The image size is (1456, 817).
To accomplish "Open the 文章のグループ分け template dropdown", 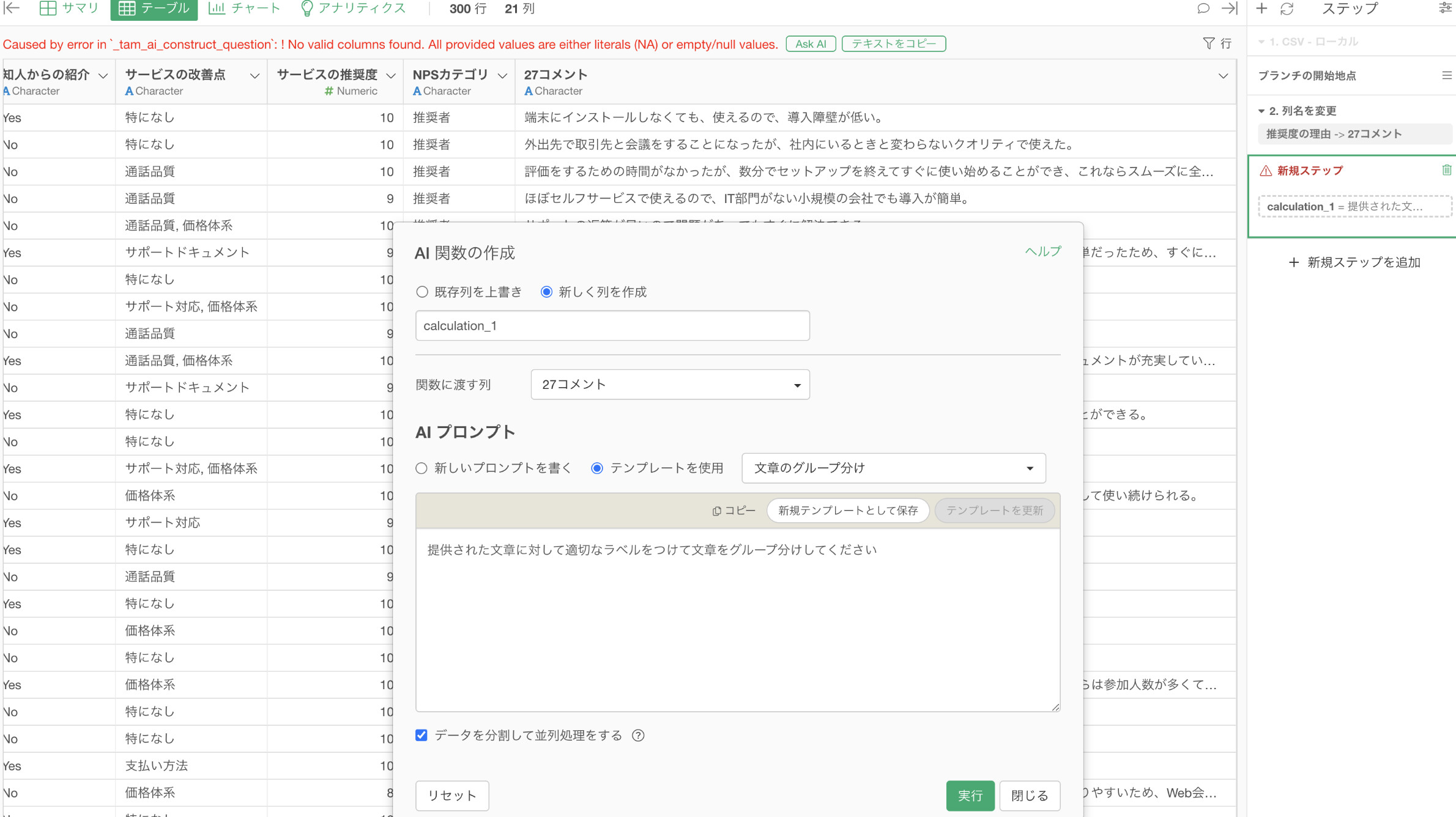I will tap(893, 468).
